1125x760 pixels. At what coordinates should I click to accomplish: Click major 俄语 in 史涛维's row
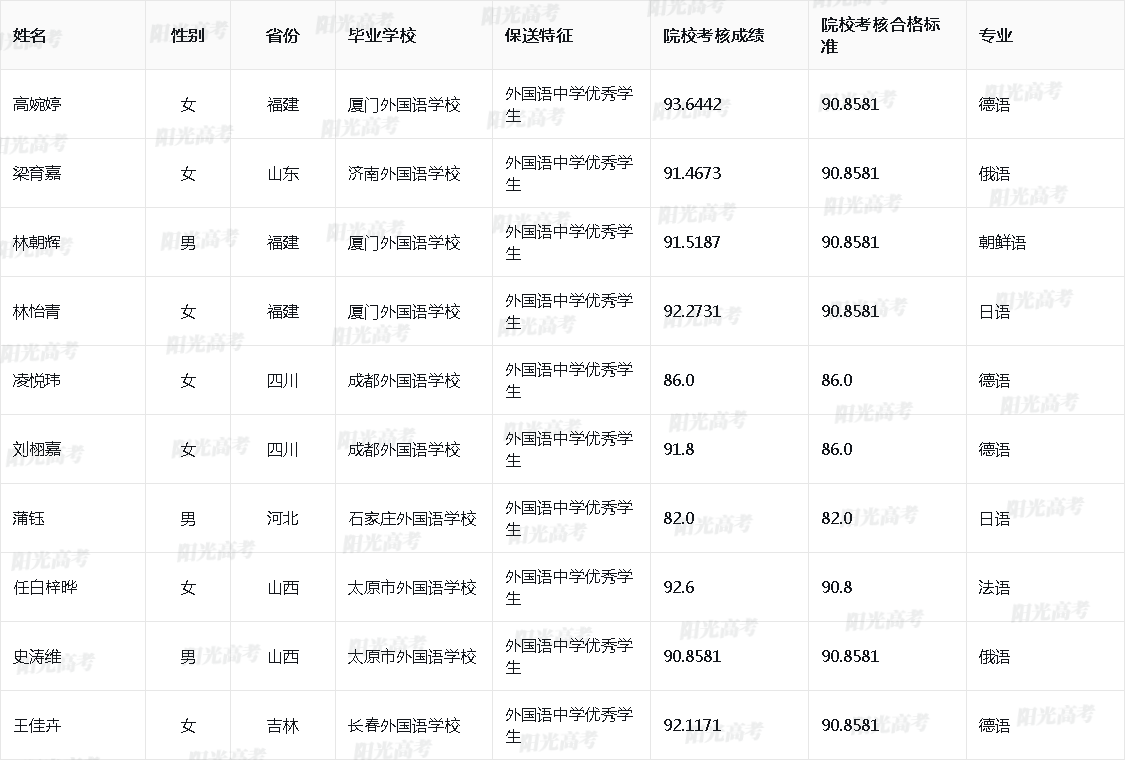coord(994,657)
